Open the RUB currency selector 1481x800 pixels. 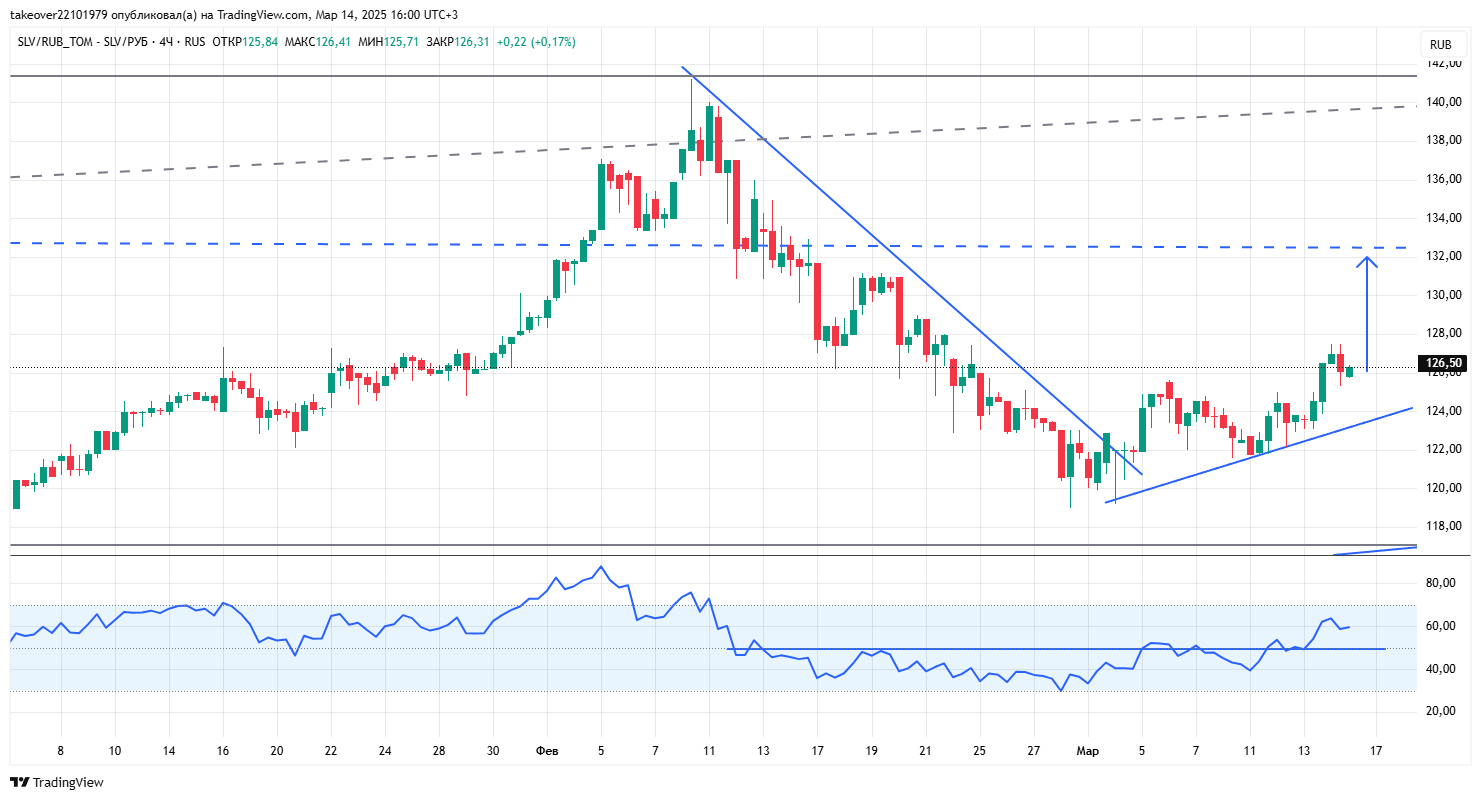(x=1440, y=45)
